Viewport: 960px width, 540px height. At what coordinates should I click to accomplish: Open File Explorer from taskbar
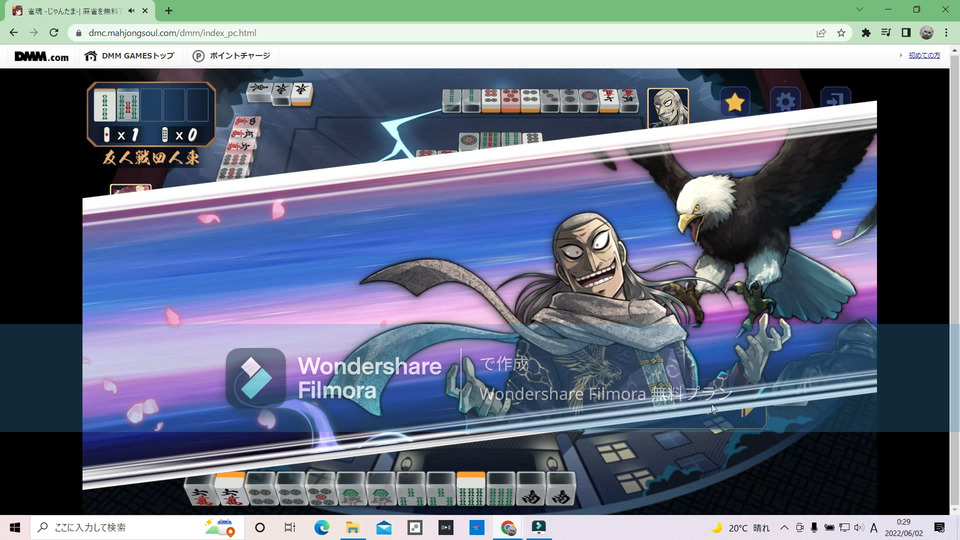coord(353,527)
